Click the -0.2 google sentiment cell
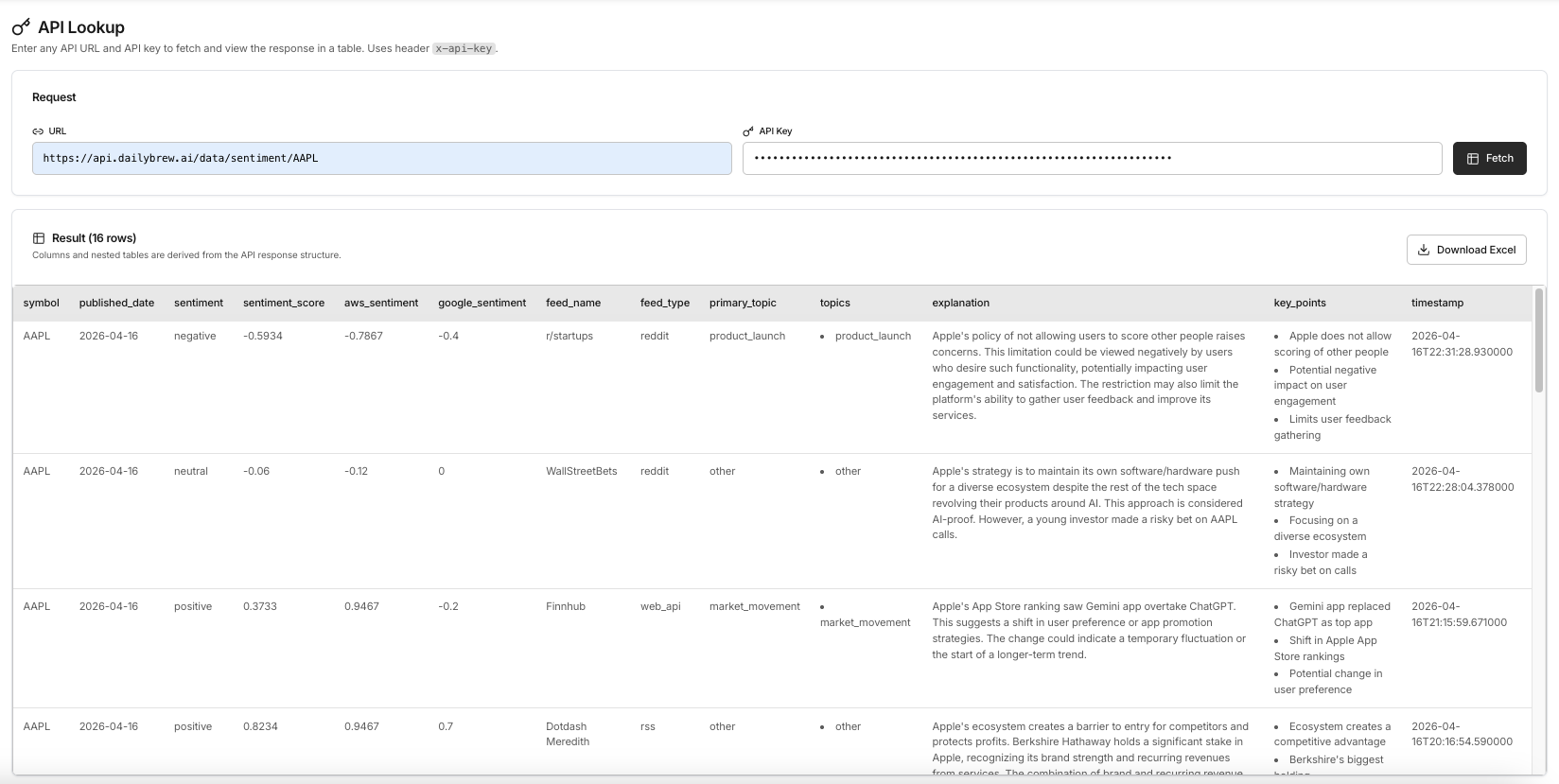Screen dimensions: 1559x784 click(448, 606)
